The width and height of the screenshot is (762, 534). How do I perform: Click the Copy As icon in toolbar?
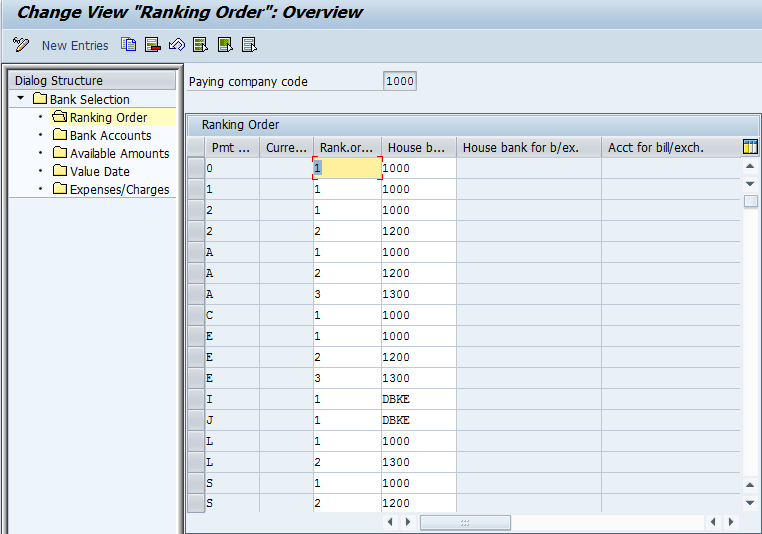tap(128, 45)
